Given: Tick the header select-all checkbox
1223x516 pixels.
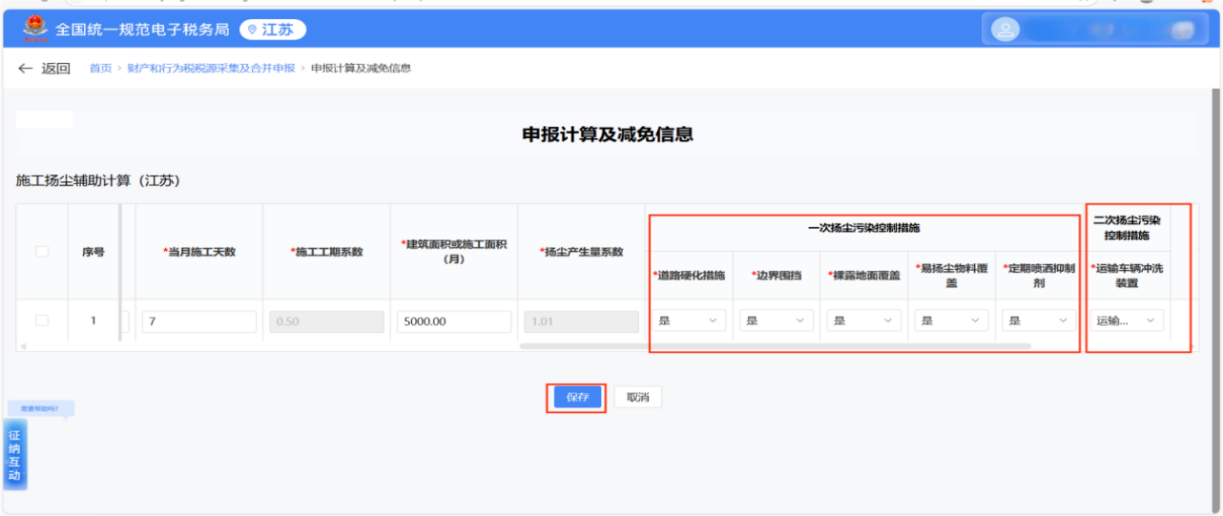Looking at the screenshot, I should click(42, 252).
